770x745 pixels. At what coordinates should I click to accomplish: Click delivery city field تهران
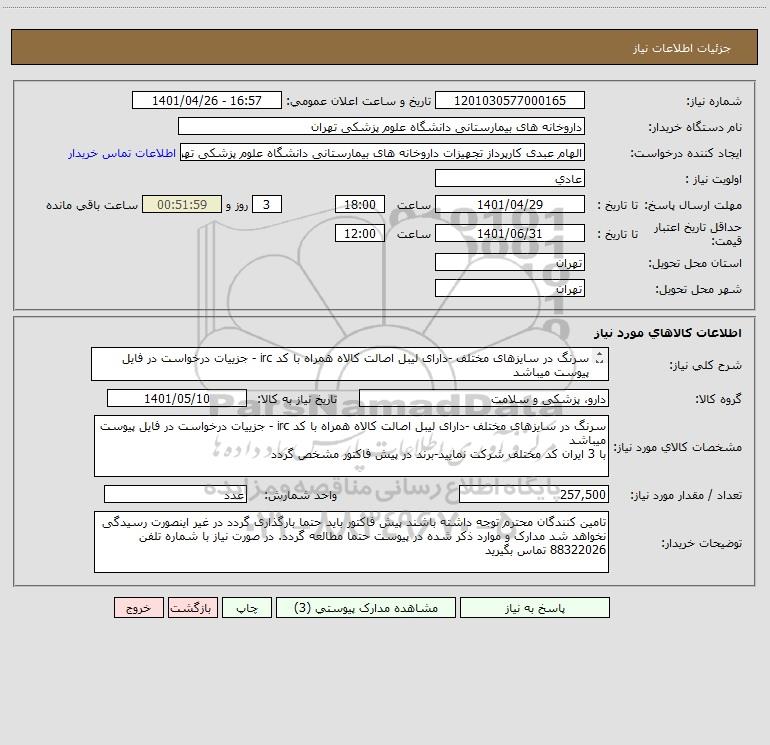[x=510, y=288]
